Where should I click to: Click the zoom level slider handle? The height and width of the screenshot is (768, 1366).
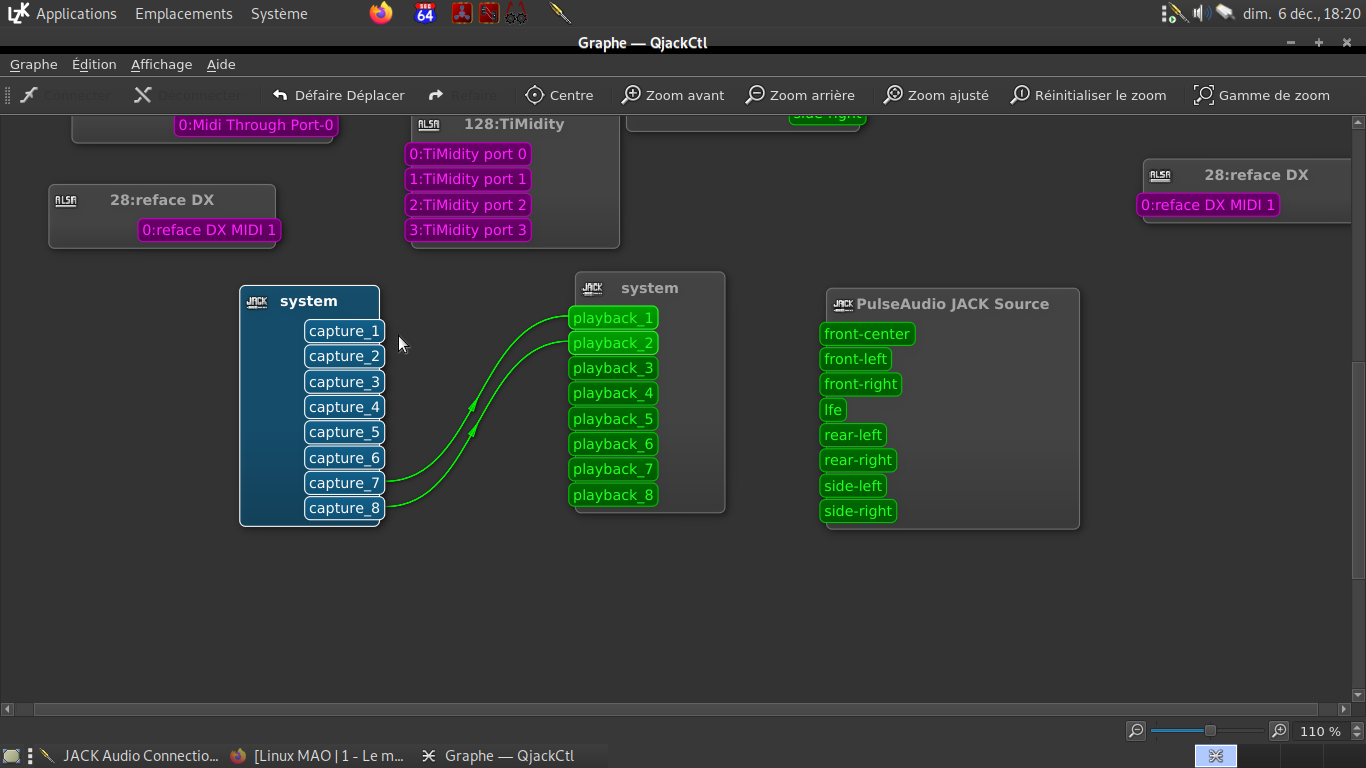pyautogui.click(x=1210, y=731)
